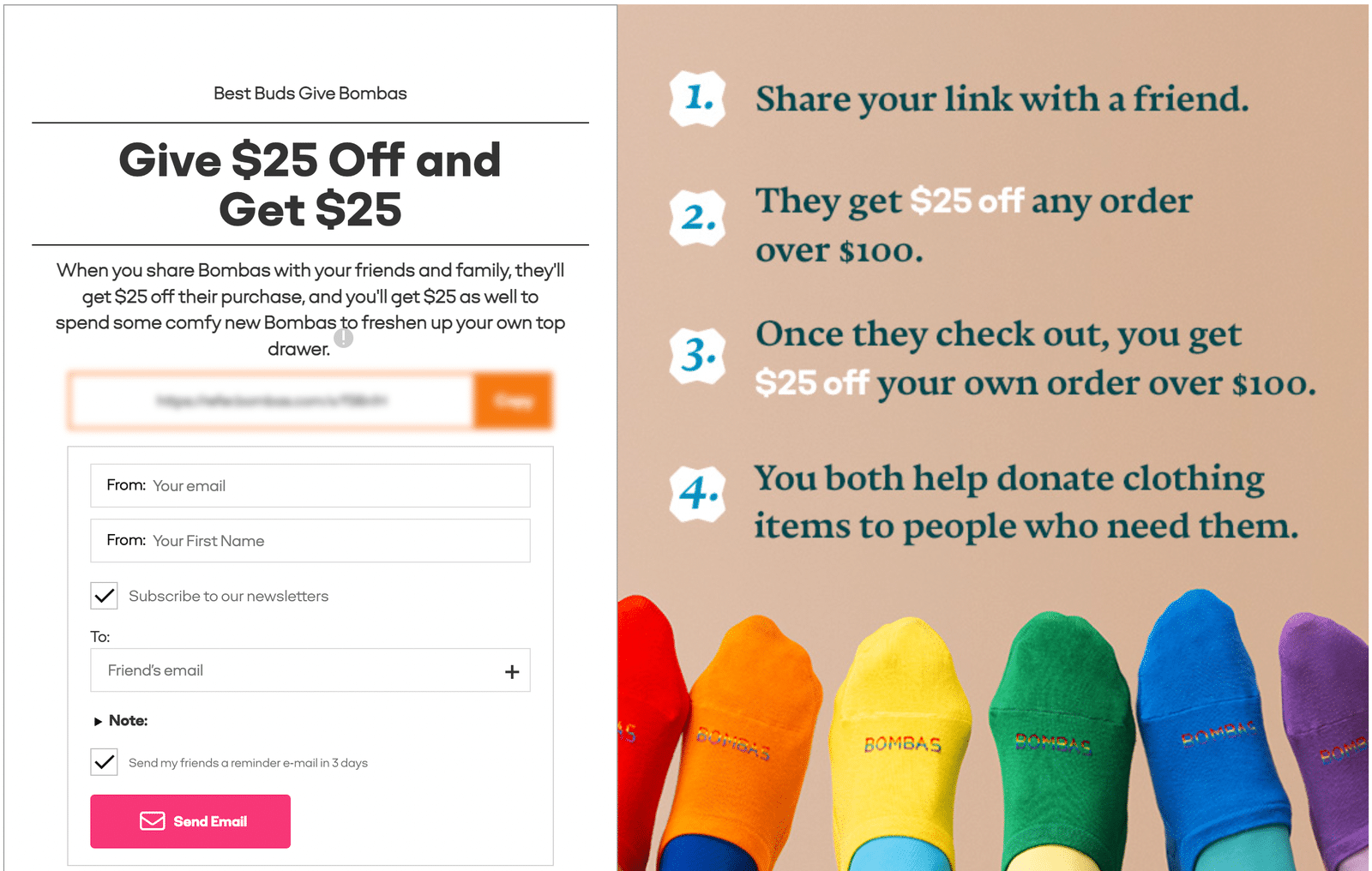This screenshot has width=1372, height=871.
Task: Click the "Your First Name" From field
Action: point(310,540)
